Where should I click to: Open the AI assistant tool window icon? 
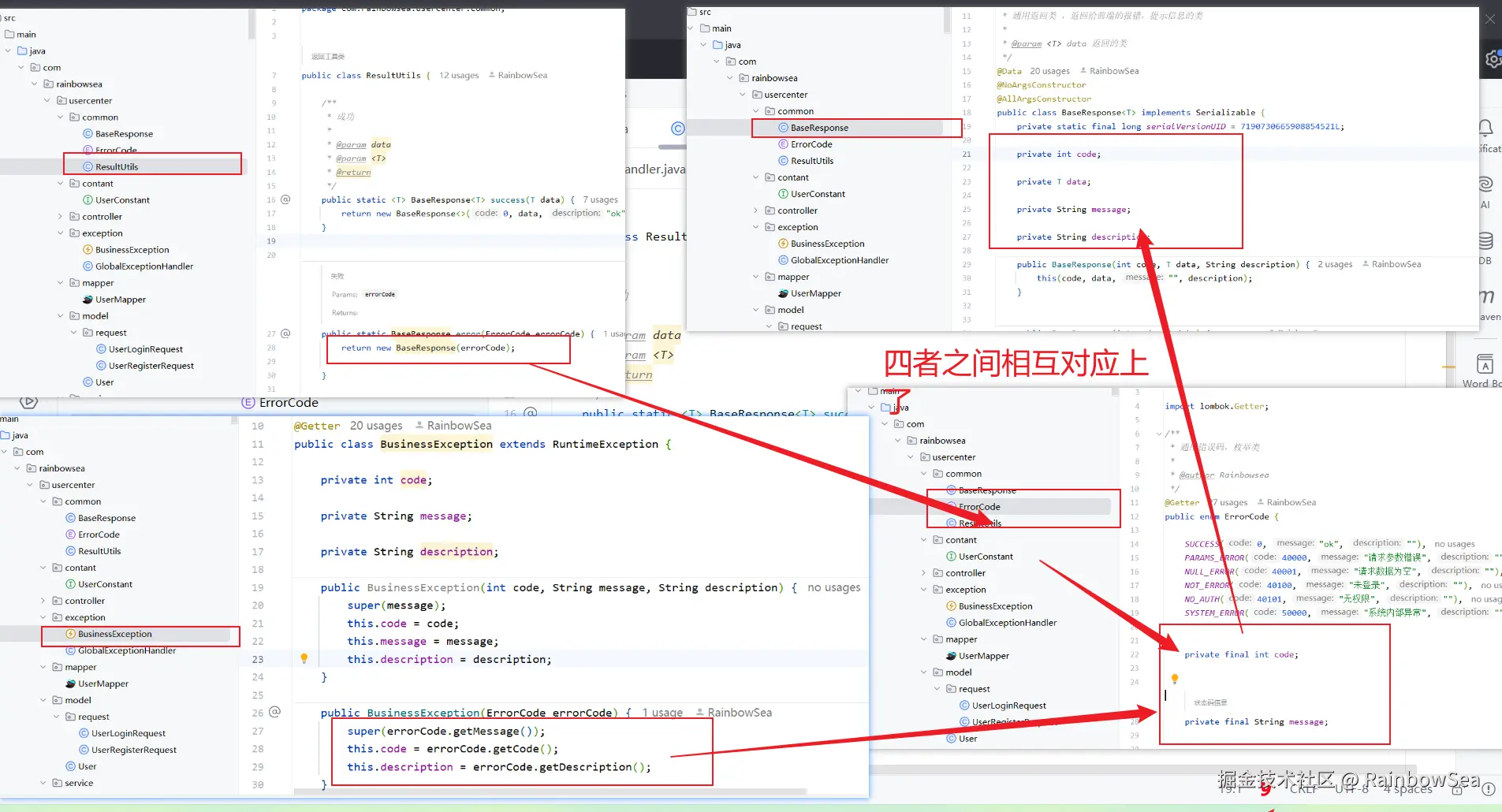point(1485,184)
